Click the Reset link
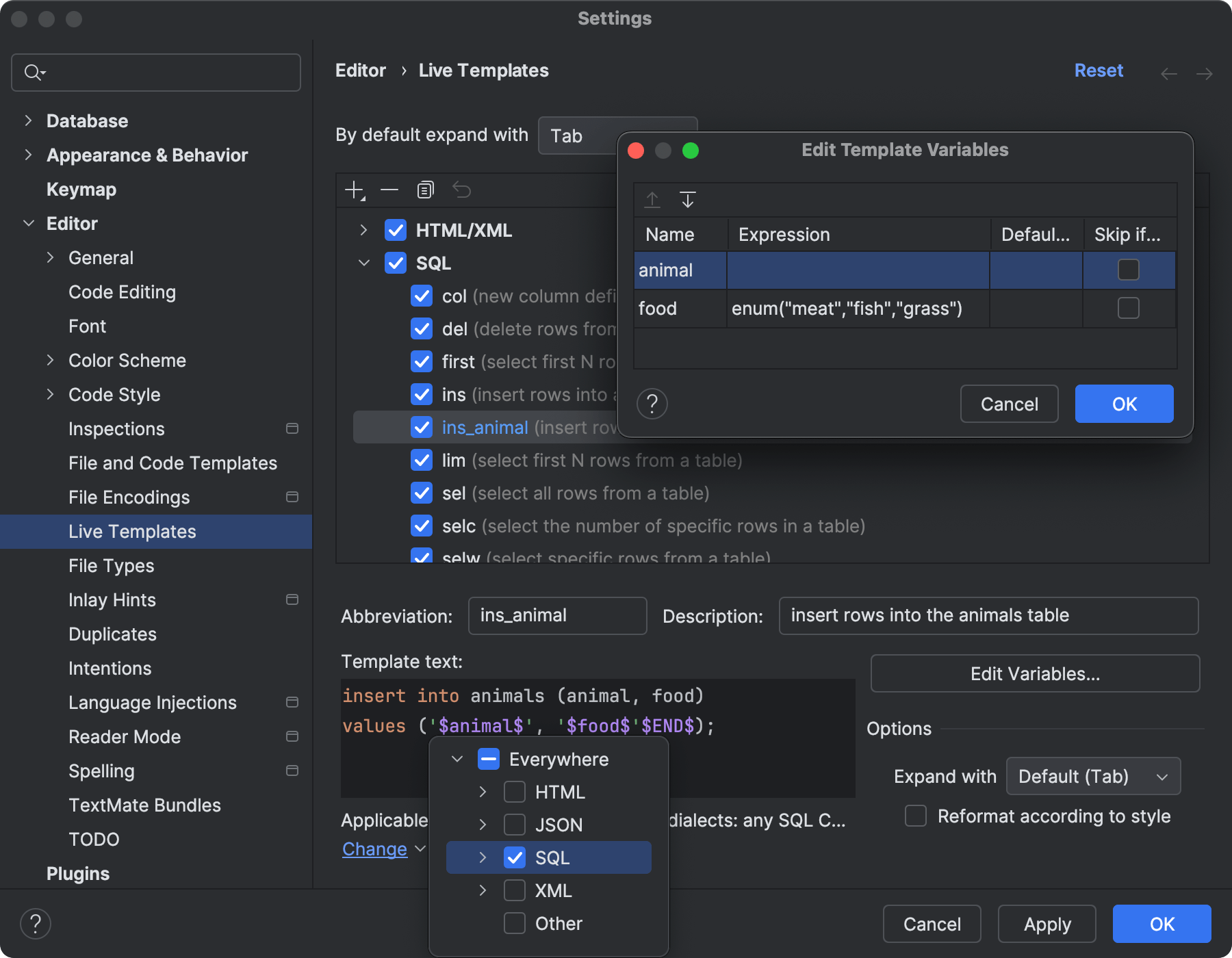The width and height of the screenshot is (1232, 958). pos(1098,70)
